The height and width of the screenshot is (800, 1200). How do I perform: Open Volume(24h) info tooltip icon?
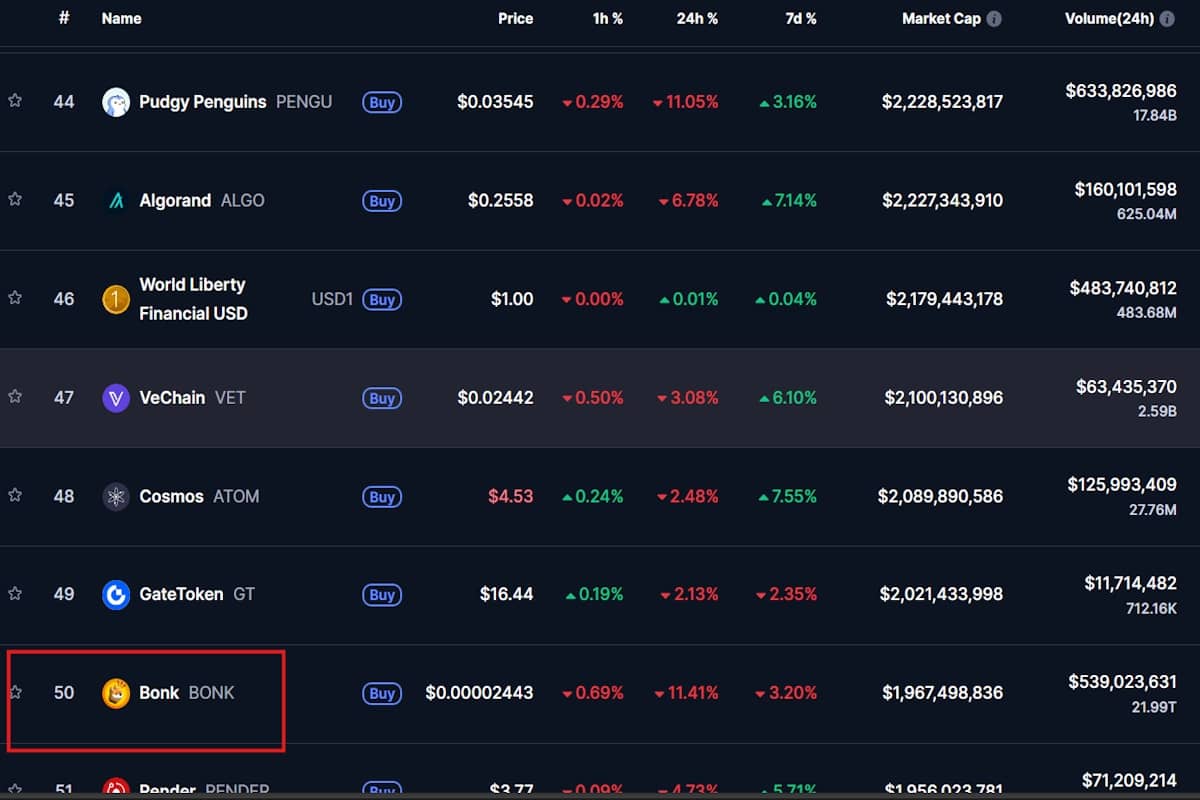tap(1167, 19)
